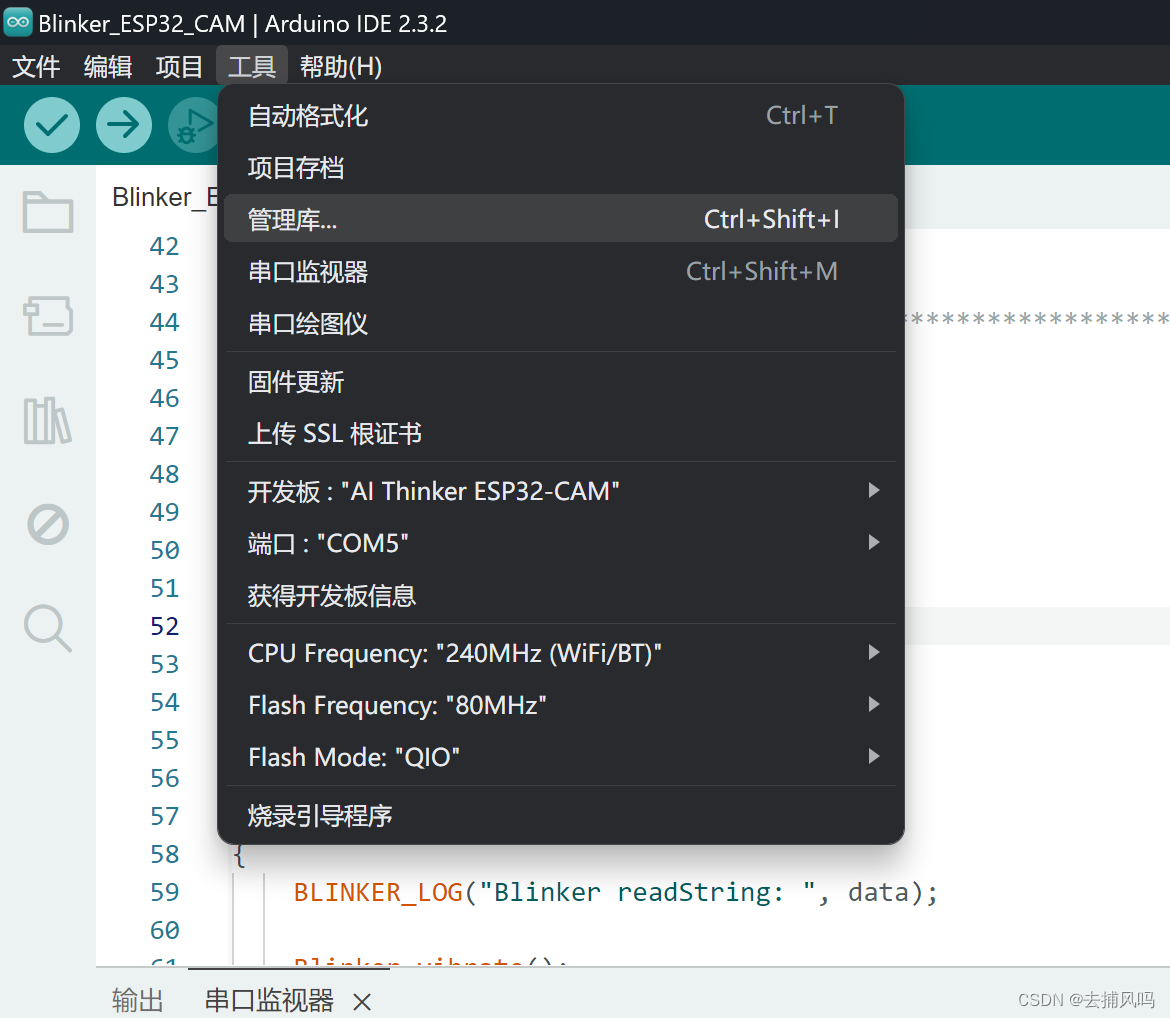Collapse the 工具 menu
Screen dimensions: 1170x1018
251,66
